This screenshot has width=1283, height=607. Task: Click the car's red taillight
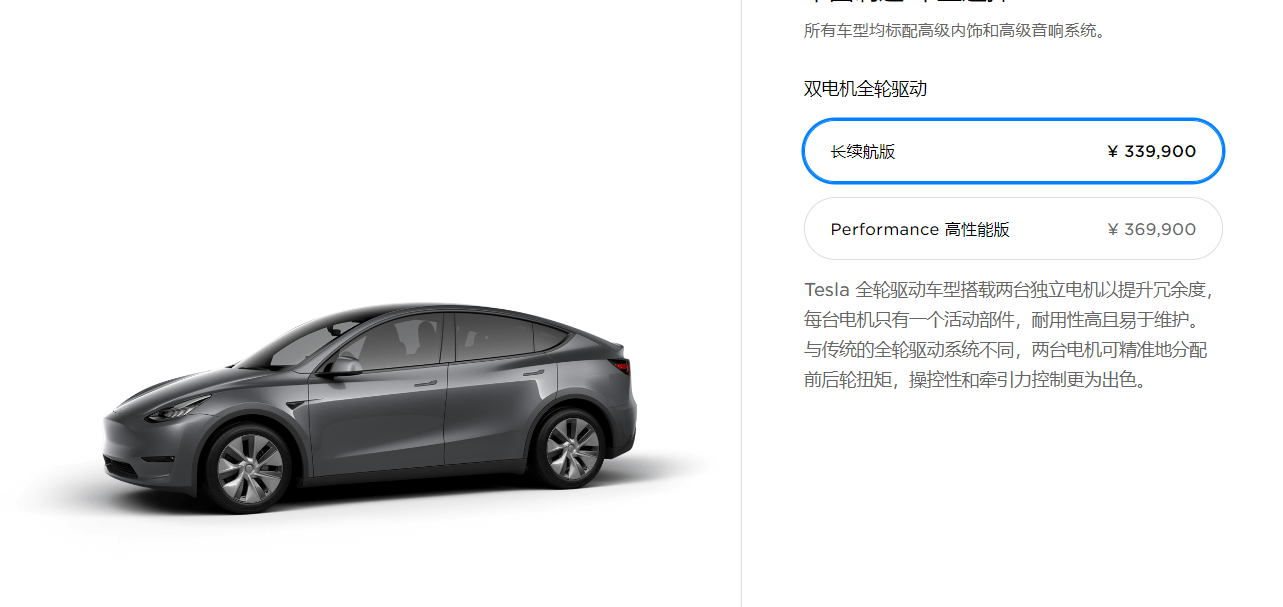pyautogui.click(x=622, y=365)
